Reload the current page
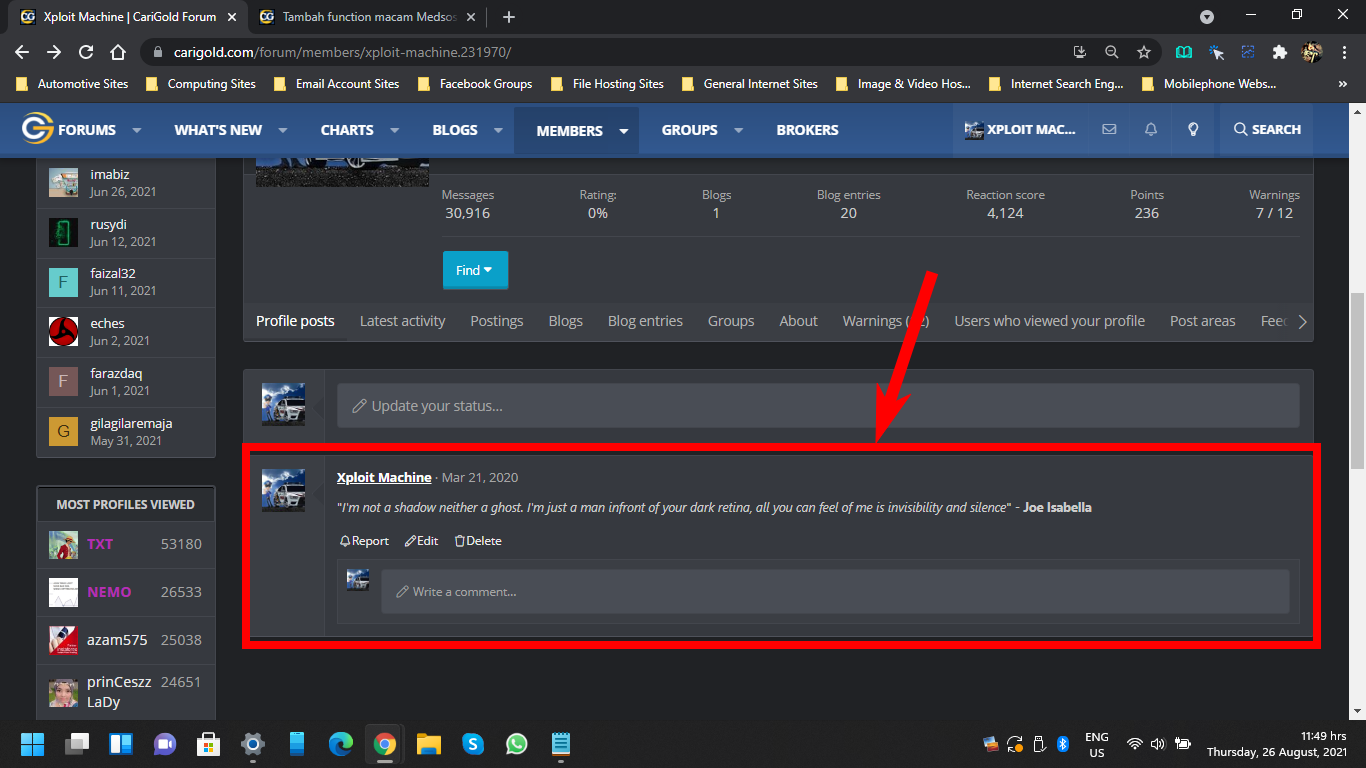The width and height of the screenshot is (1366, 768). 86,52
